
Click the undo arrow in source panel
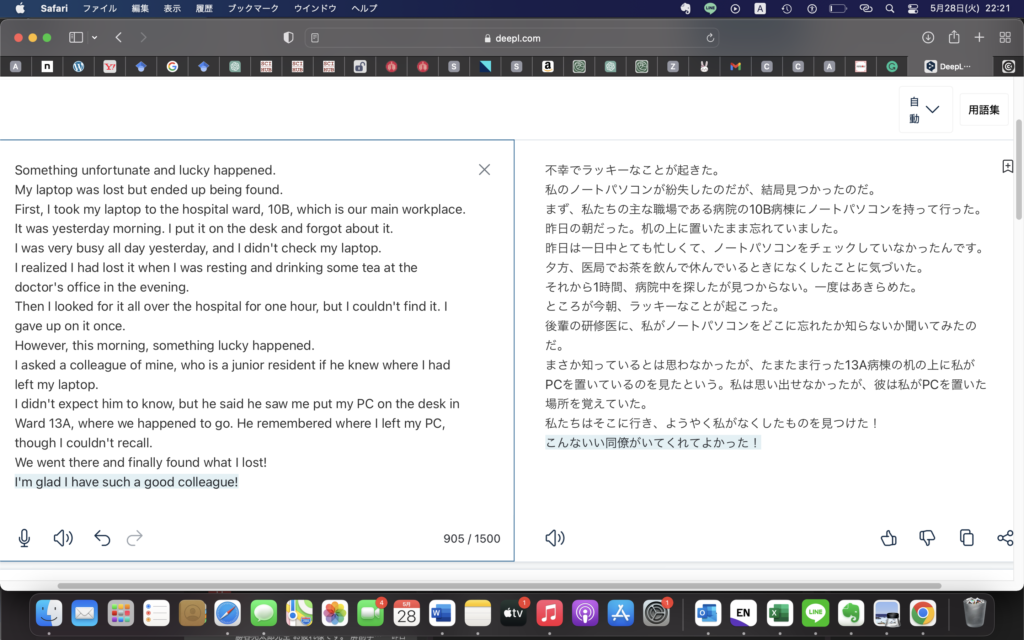pos(102,538)
